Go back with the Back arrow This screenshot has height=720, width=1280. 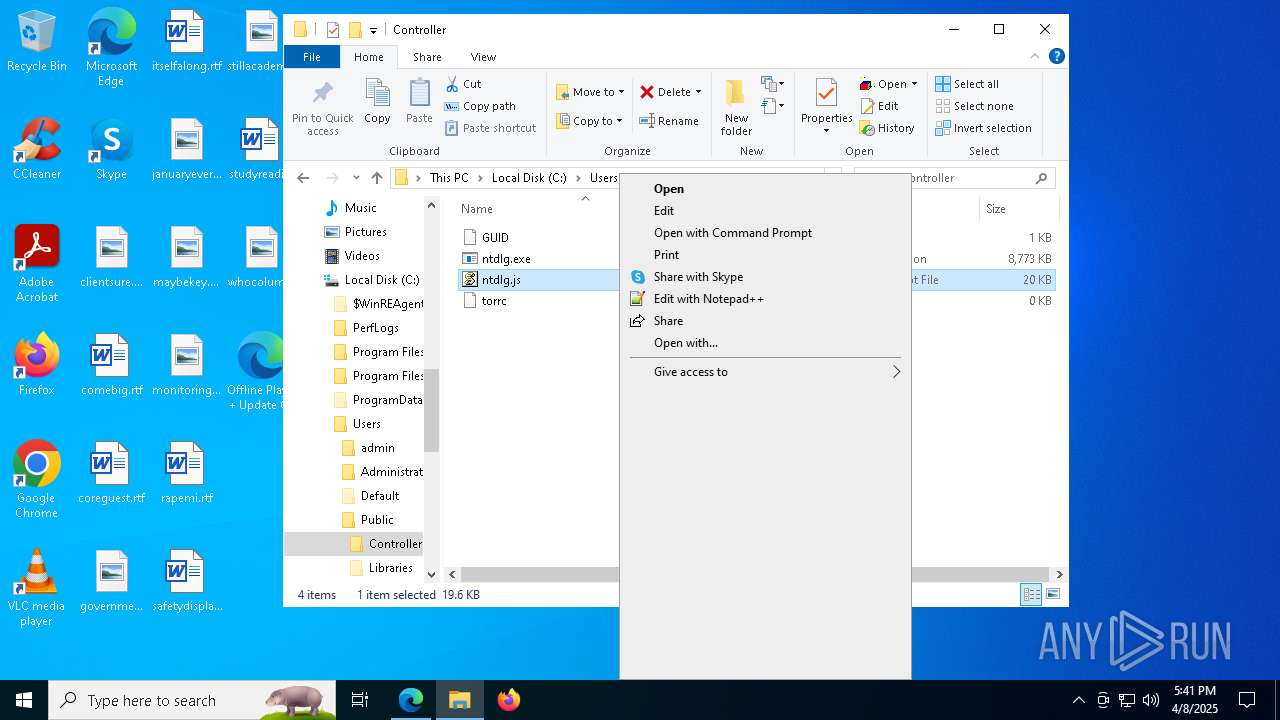tap(303, 178)
